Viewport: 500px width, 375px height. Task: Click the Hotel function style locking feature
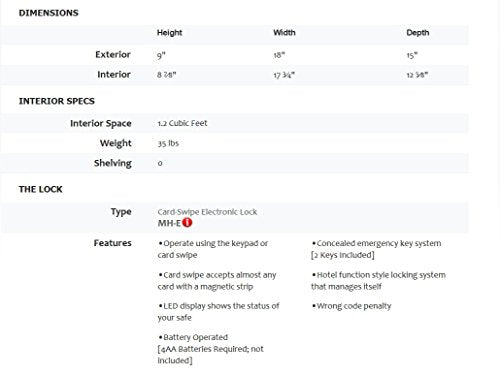click(x=378, y=281)
